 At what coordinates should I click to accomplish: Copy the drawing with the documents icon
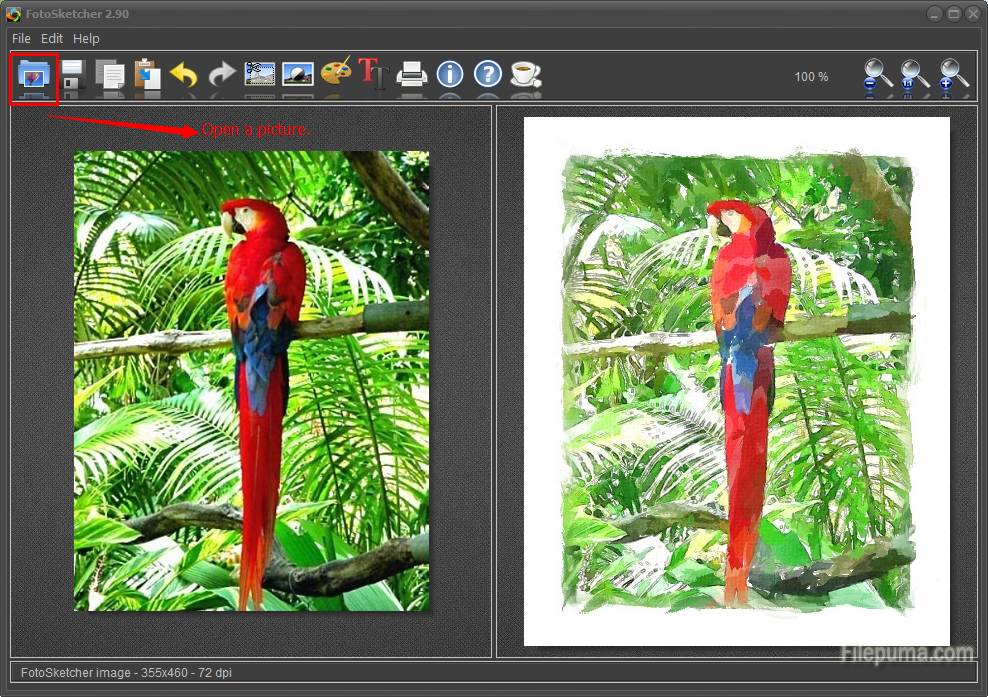109,76
